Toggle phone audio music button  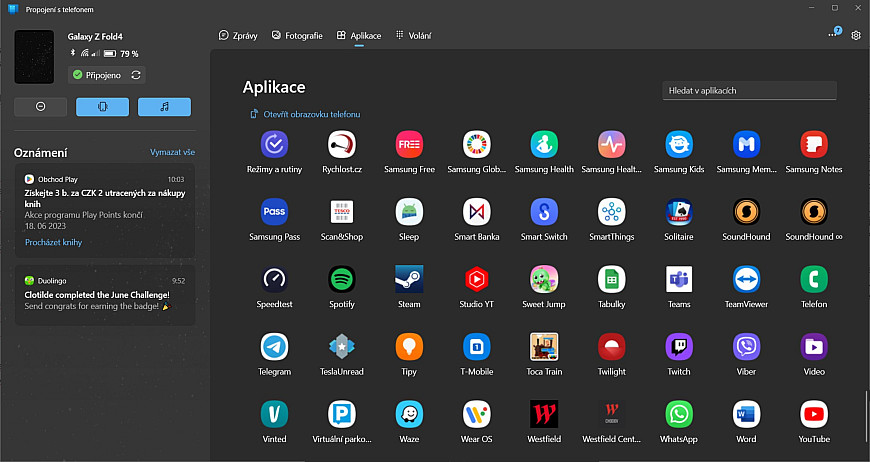coord(164,107)
